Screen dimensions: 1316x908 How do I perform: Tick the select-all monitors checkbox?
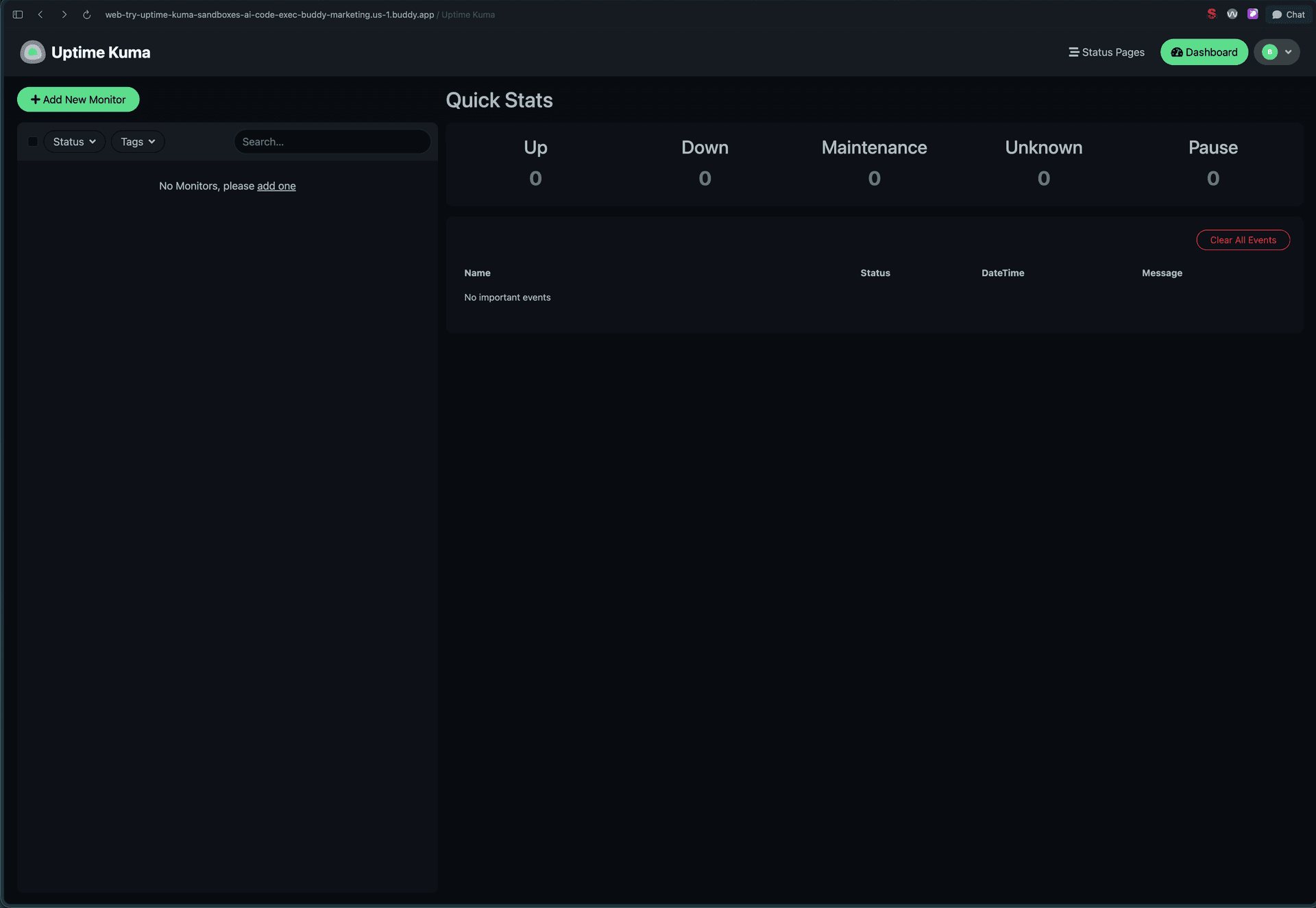pos(33,142)
